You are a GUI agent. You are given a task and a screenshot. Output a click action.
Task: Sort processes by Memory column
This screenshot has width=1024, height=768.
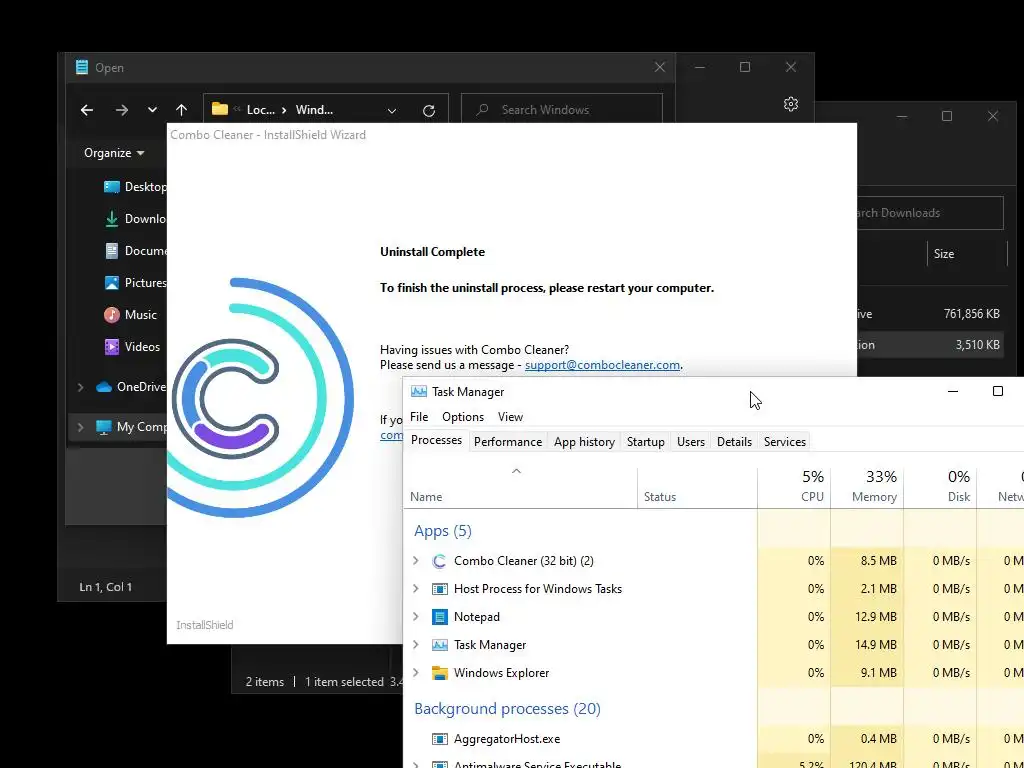pos(867,486)
